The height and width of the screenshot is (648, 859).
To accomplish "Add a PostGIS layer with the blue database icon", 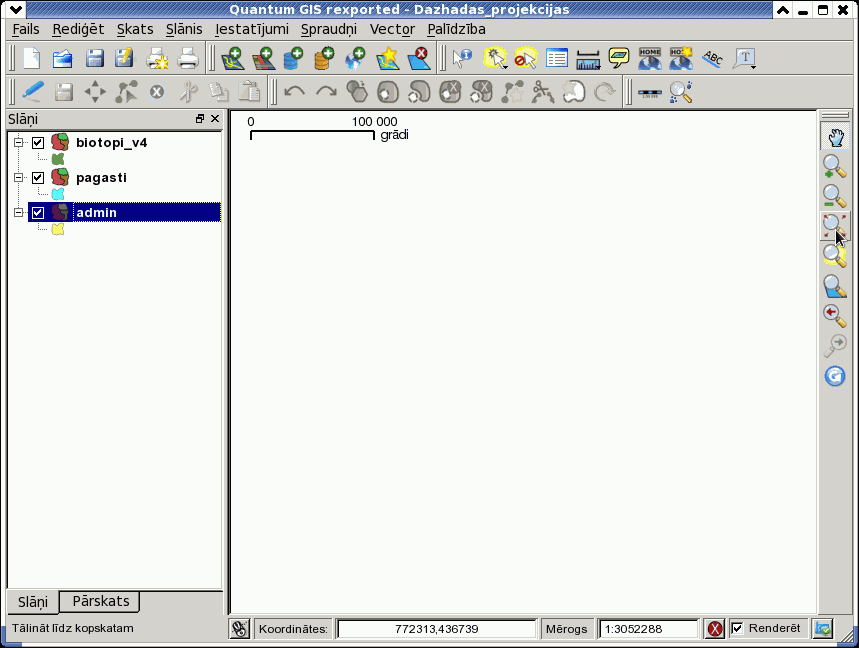I will [x=294, y=58].
